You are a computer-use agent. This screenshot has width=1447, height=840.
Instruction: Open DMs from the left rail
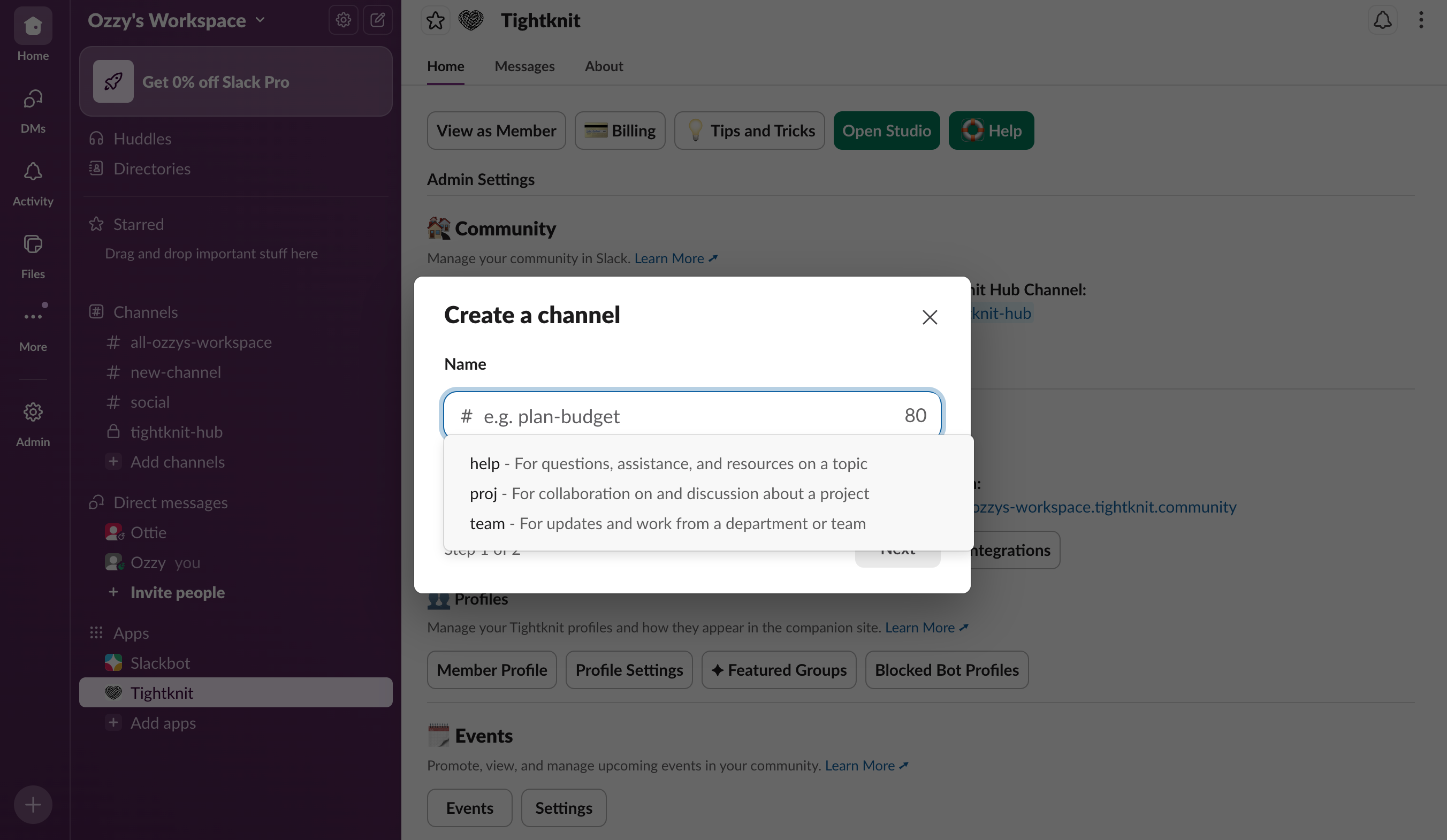point(33,111)
